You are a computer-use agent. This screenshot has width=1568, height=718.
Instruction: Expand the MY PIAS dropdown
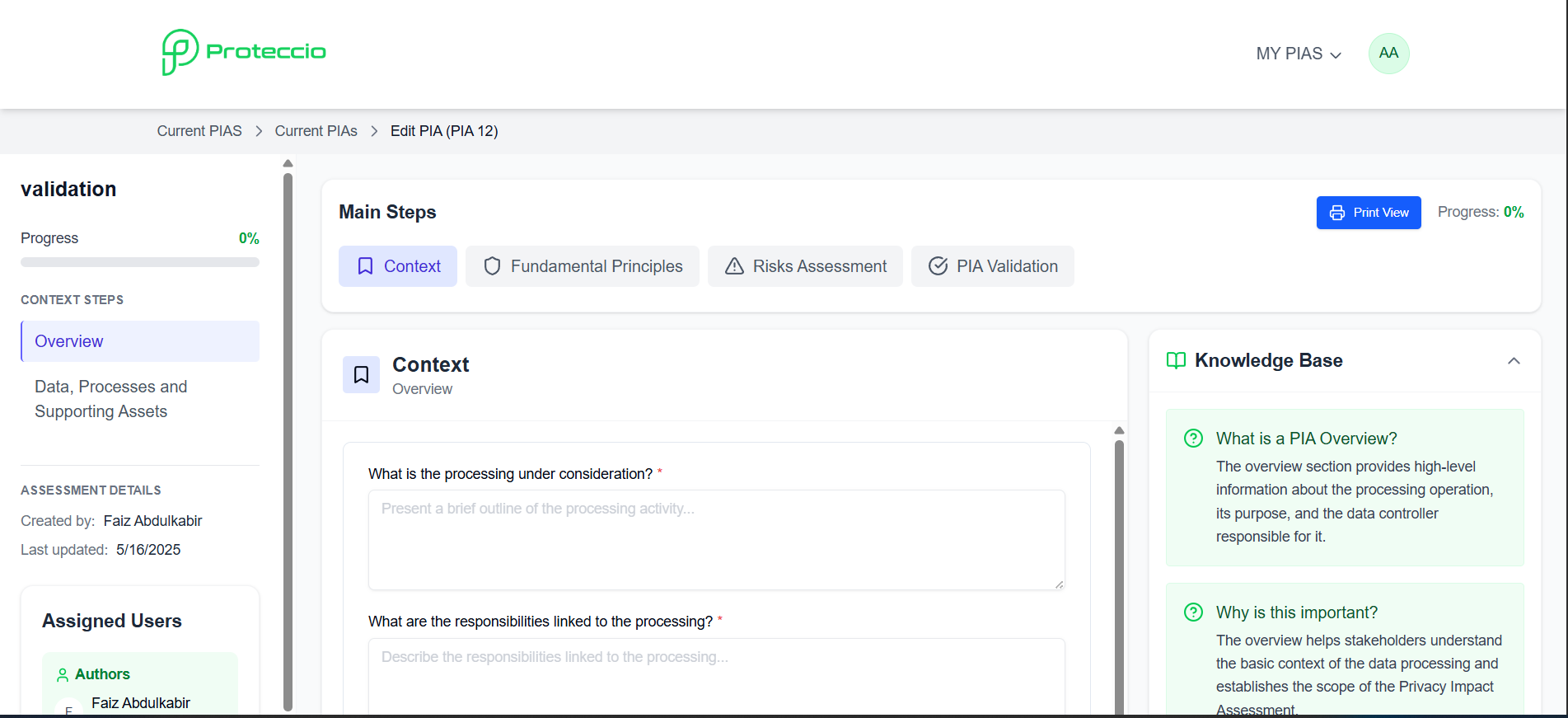[1299, 54]
